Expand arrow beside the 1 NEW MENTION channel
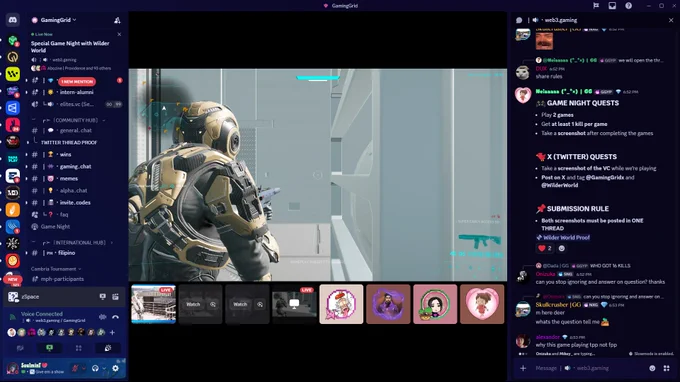680x382 pixels. [x=27, y=80]
